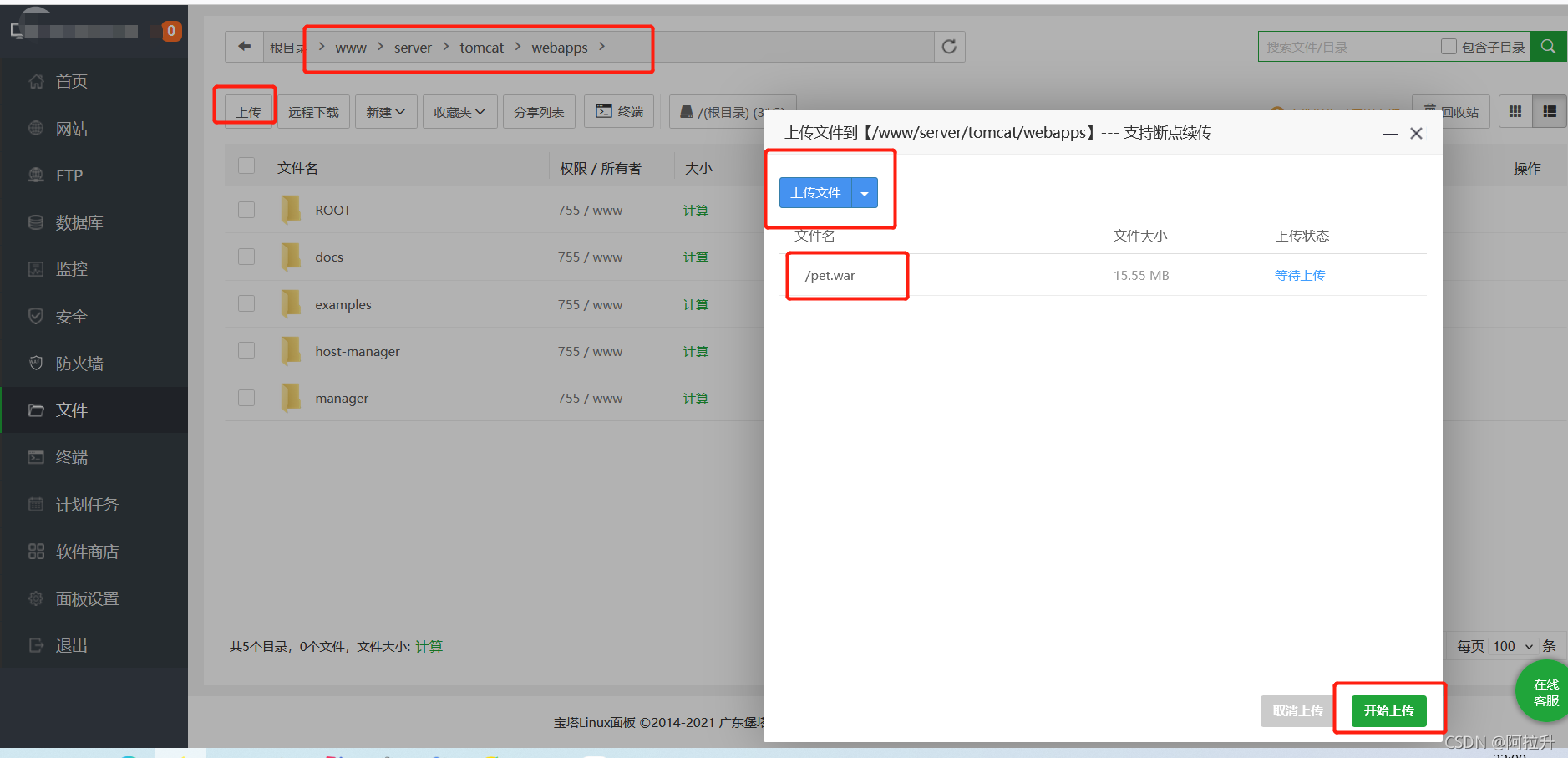Check the docs row checkbox
Image resolution: width=1568 pixels, height=758 pixels.
[x=246, y=257]
